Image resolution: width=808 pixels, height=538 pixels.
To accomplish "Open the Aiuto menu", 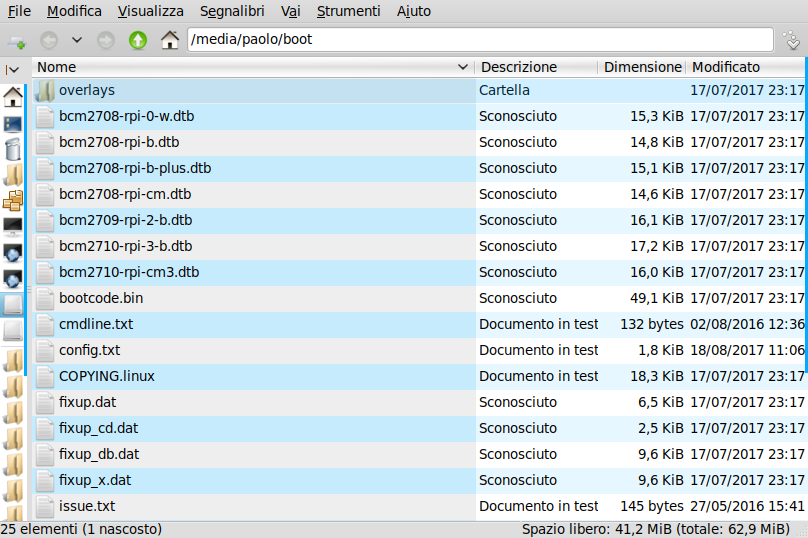I will tap(414, 11).
